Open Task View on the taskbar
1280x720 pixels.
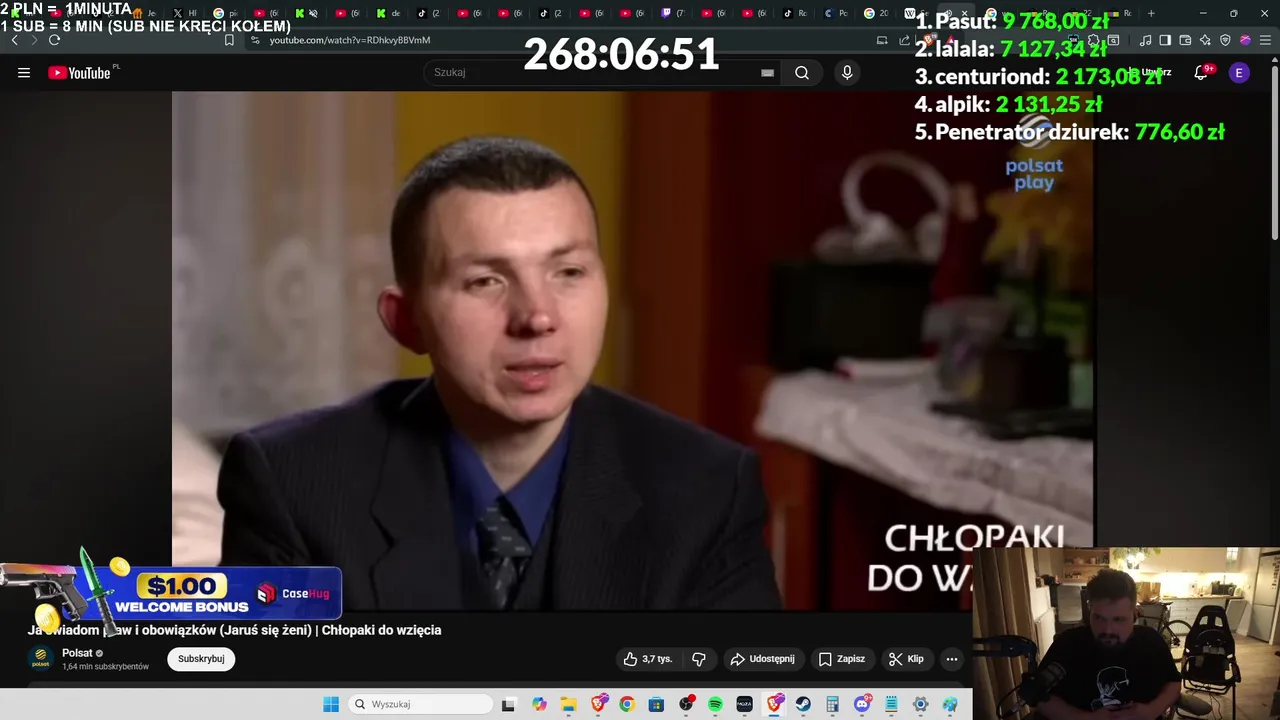(508, 705)
